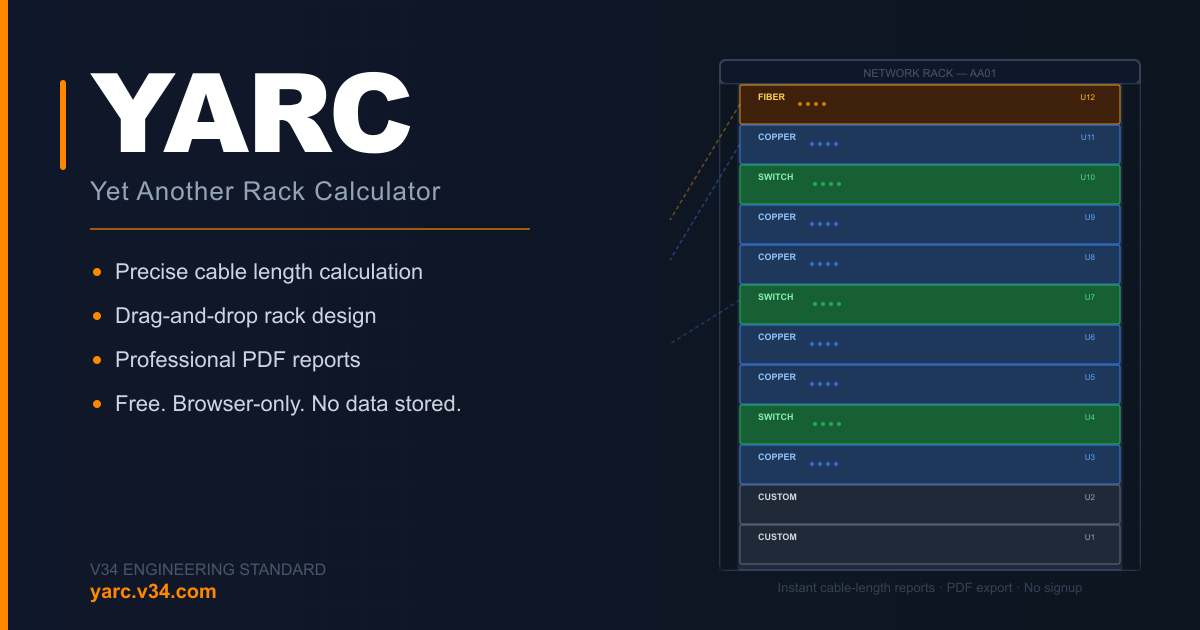Click "Professional PDF reports" bullet text

pos(238,359)
